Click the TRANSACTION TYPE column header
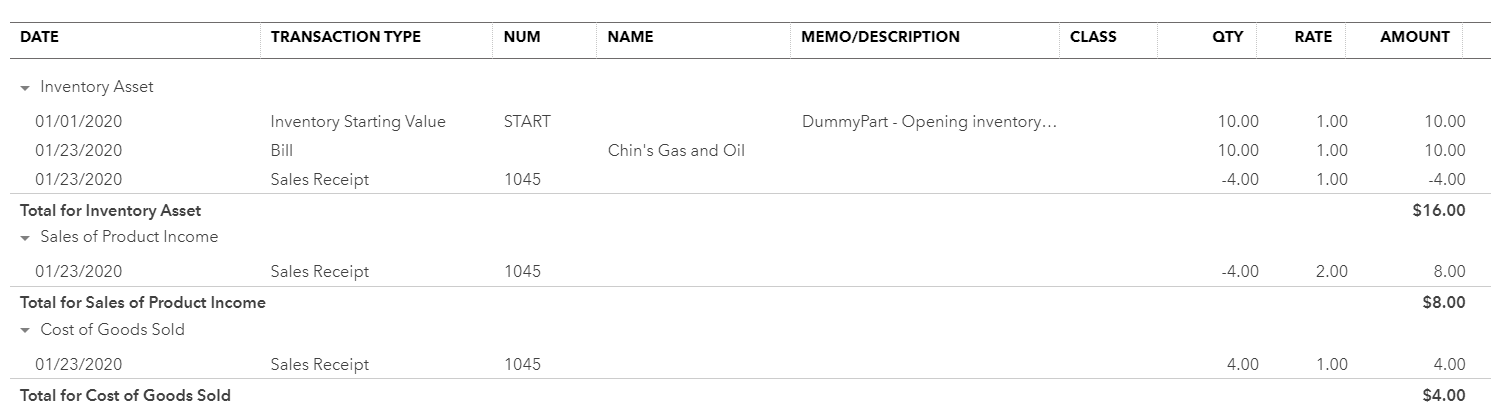This screenshot has height=414, width=1491. point(345,37)
